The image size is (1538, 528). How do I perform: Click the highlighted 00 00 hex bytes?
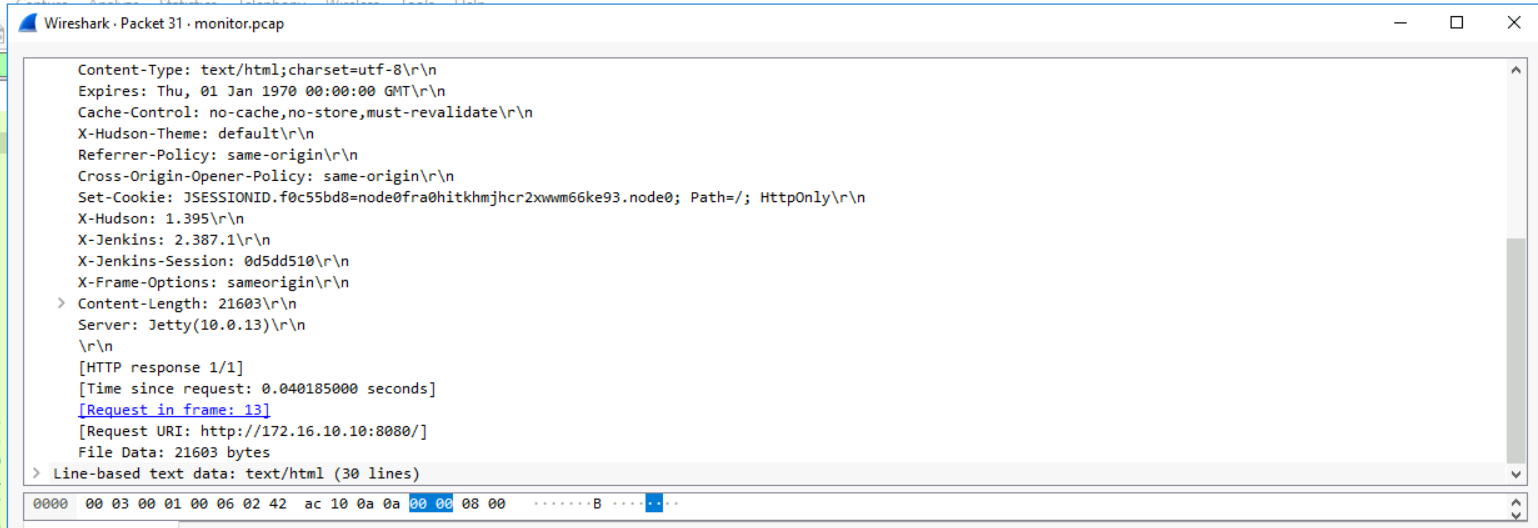[x=431, y=504]
